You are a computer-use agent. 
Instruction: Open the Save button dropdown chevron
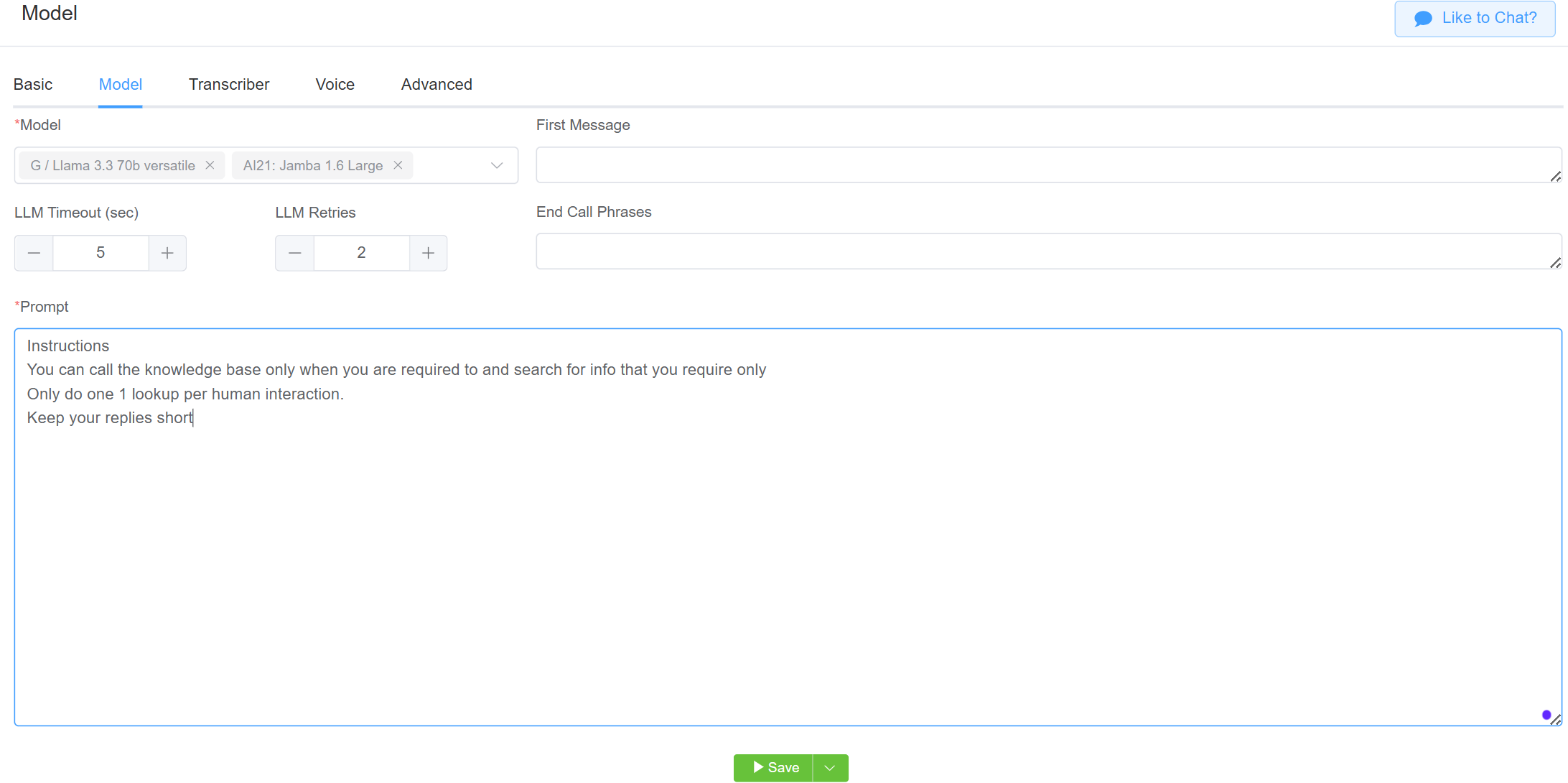coord(830,768)
